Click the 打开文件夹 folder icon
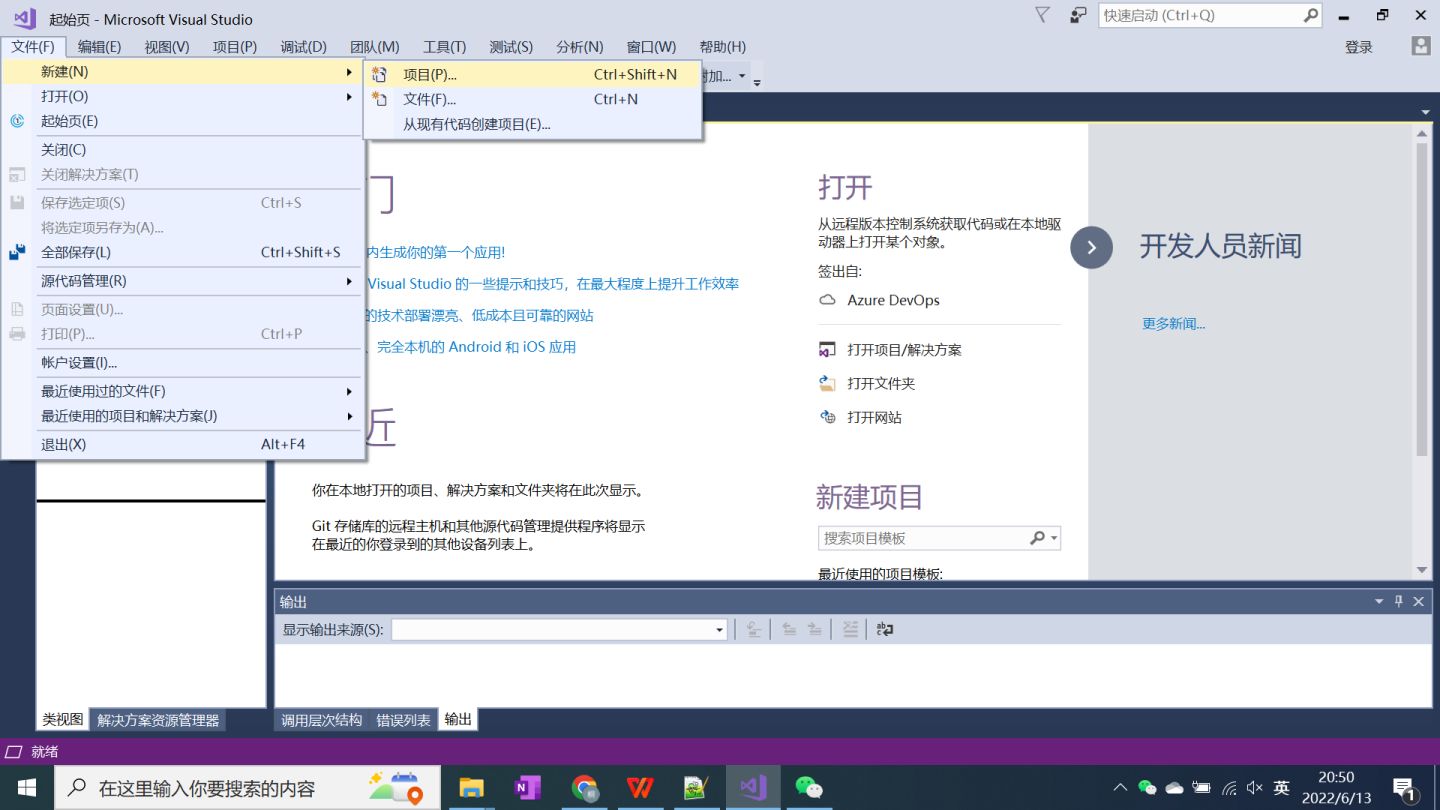The width and height of the screenshot is (1440, 810). (x=827, y=383)
